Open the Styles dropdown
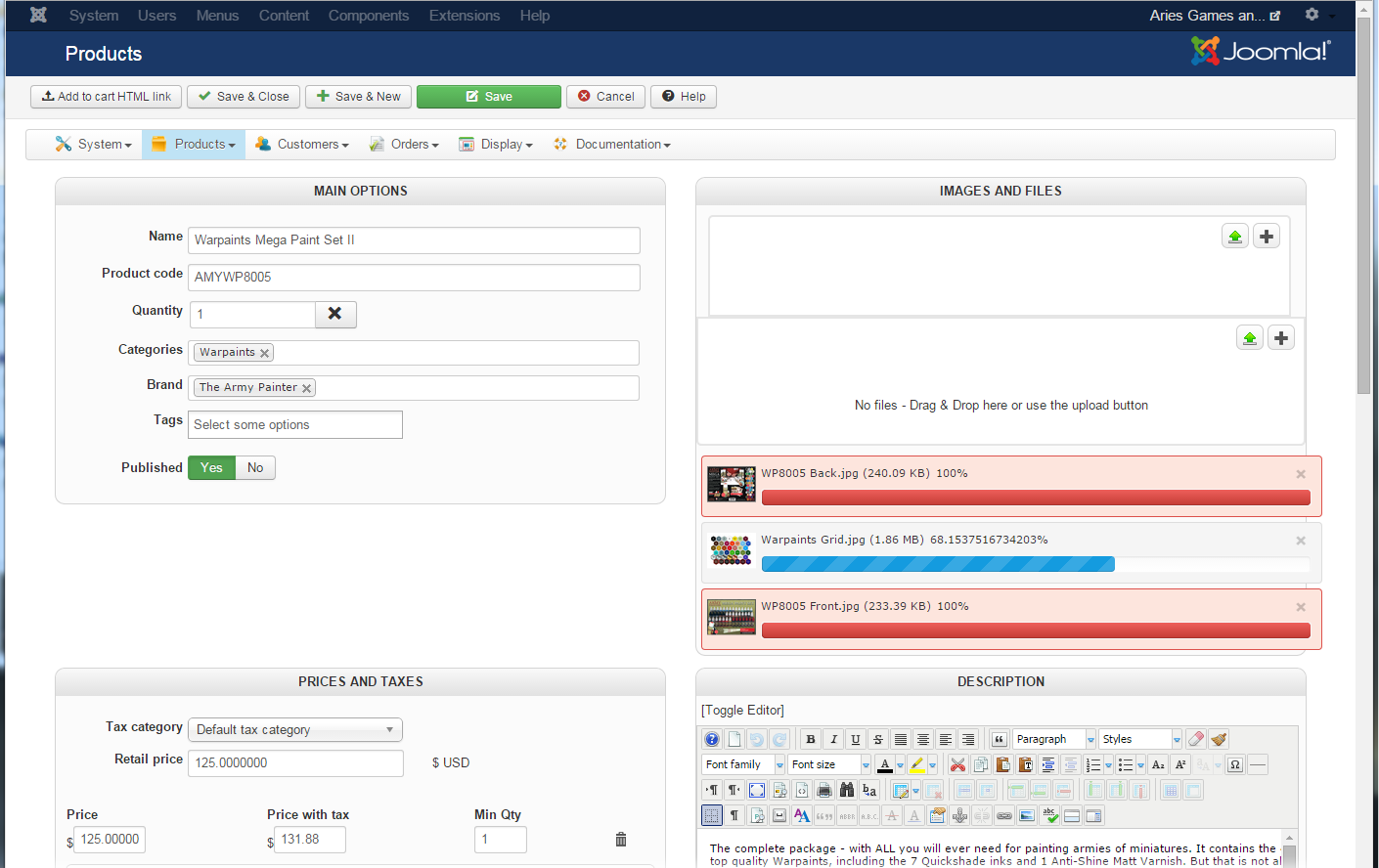 click(1140, 739)
